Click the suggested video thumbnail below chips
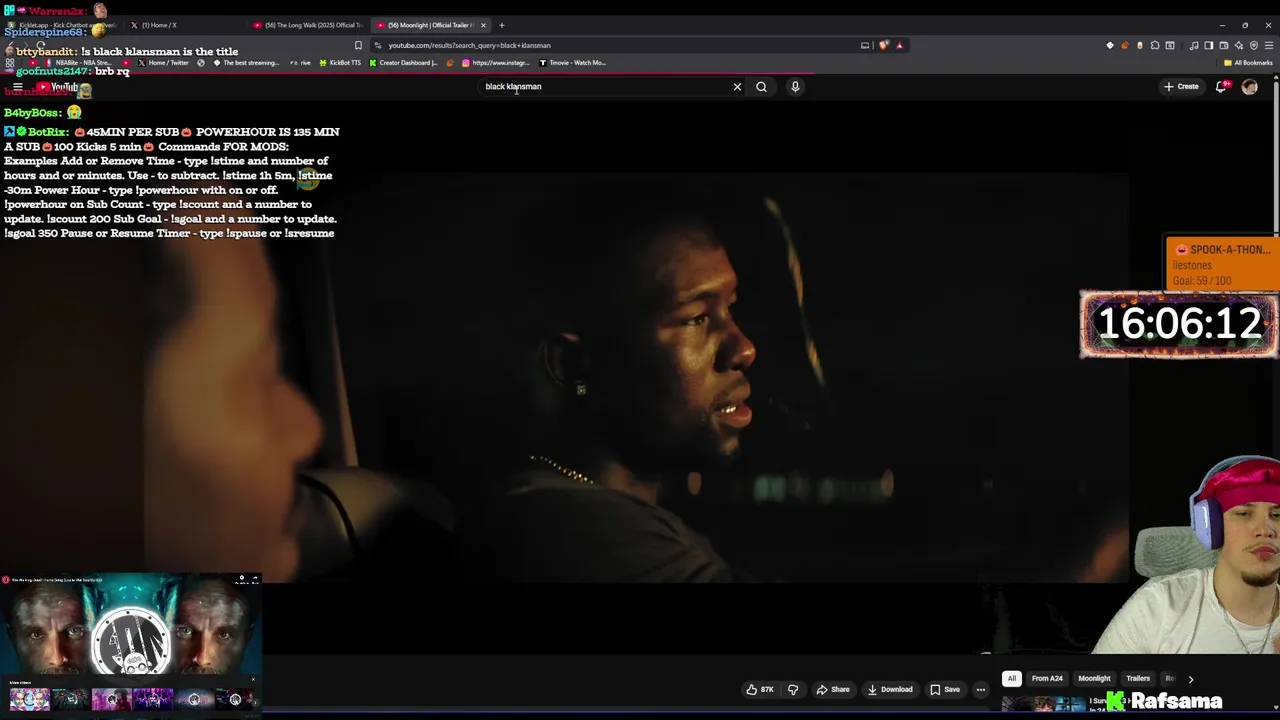Viewport: 1280px width, 720px height. 1045,705
